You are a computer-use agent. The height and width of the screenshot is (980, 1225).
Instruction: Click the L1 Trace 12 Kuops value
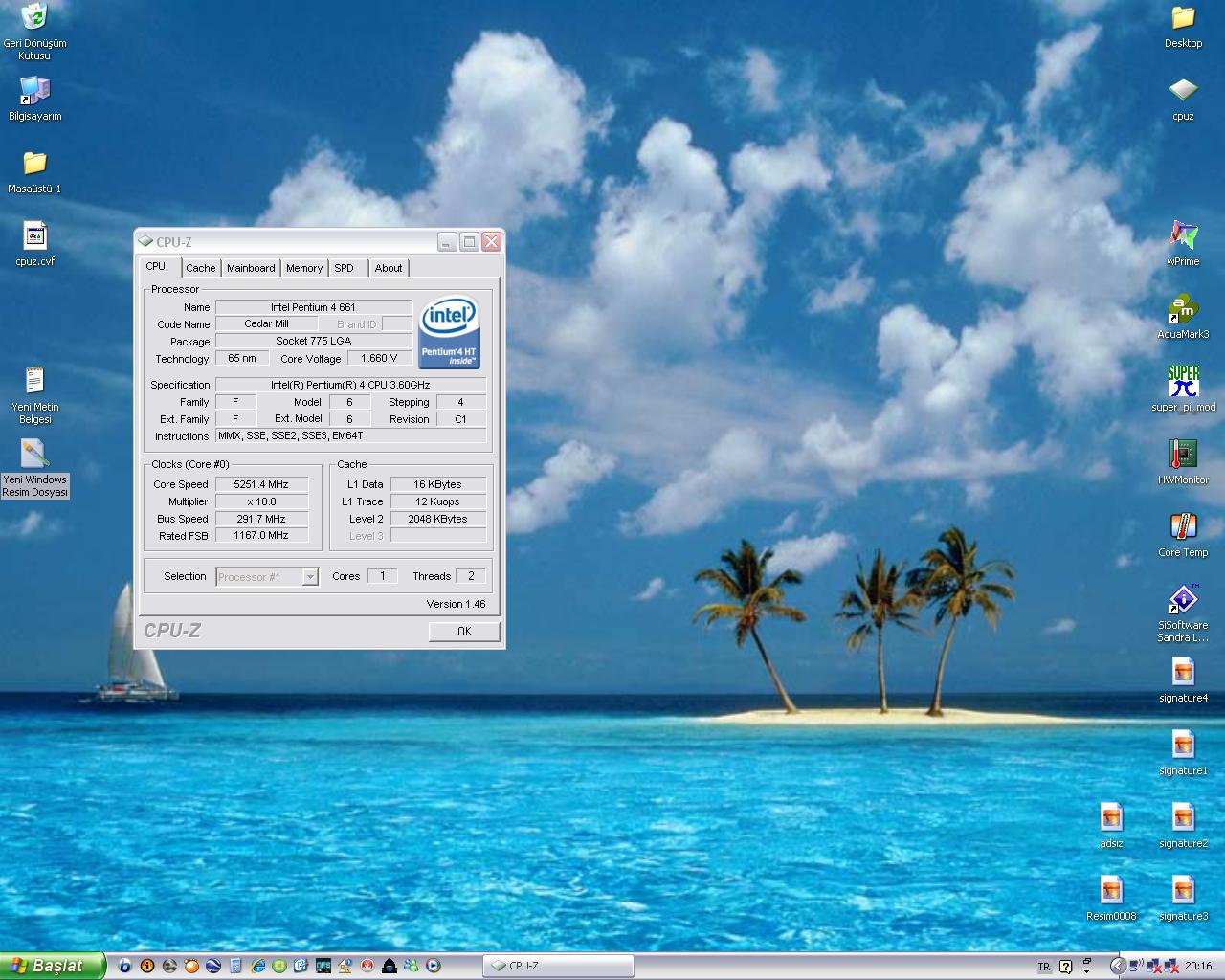click(x=437, y=501)
